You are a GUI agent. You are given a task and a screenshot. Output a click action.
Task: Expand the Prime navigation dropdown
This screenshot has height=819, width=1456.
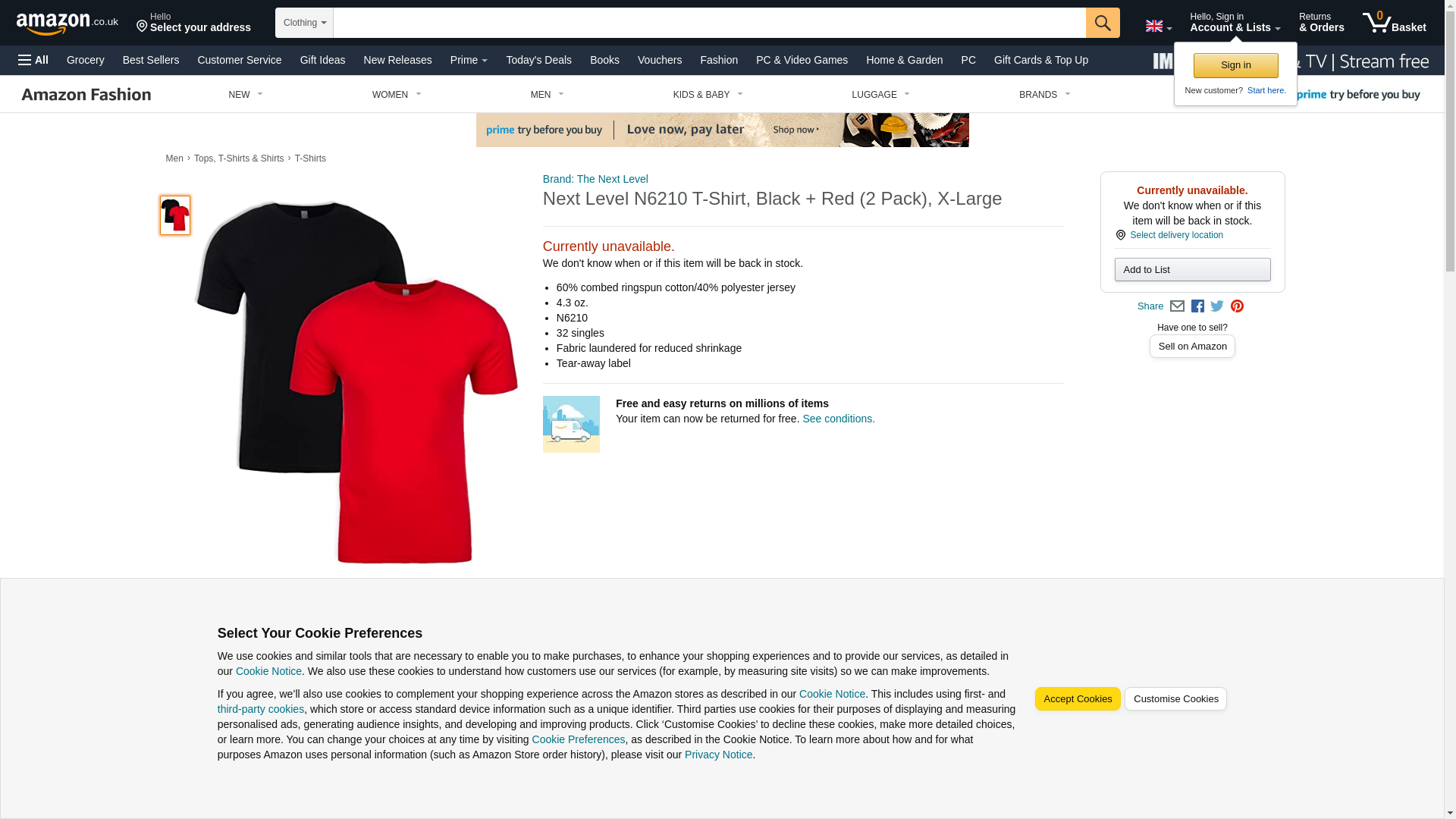coord(469,60)
